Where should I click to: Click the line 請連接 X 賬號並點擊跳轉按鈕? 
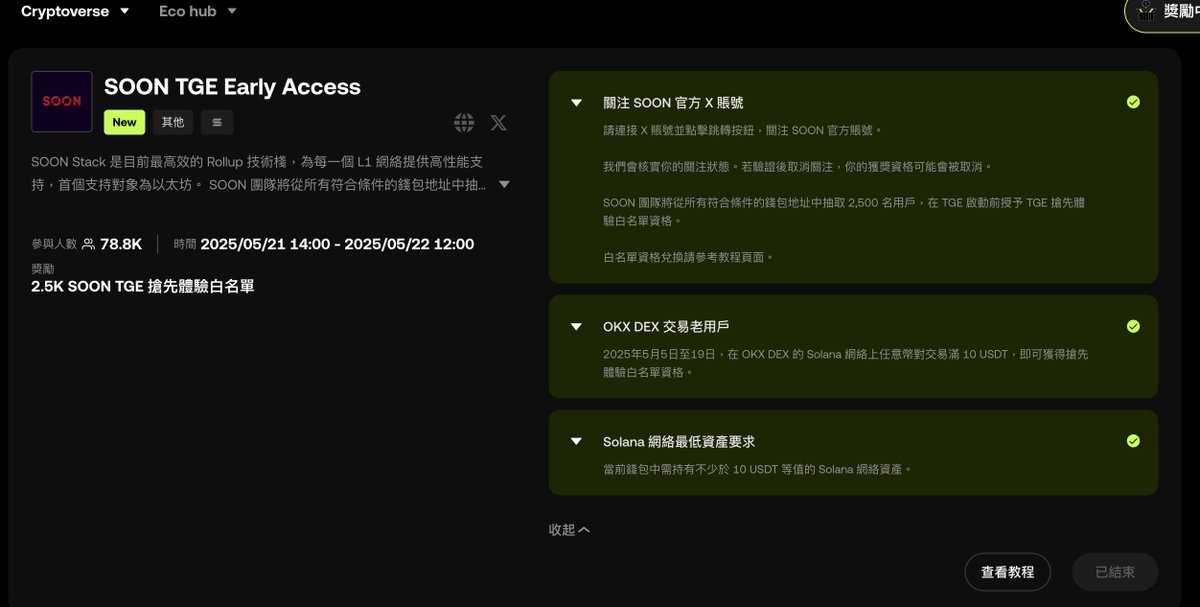[743, 130]
